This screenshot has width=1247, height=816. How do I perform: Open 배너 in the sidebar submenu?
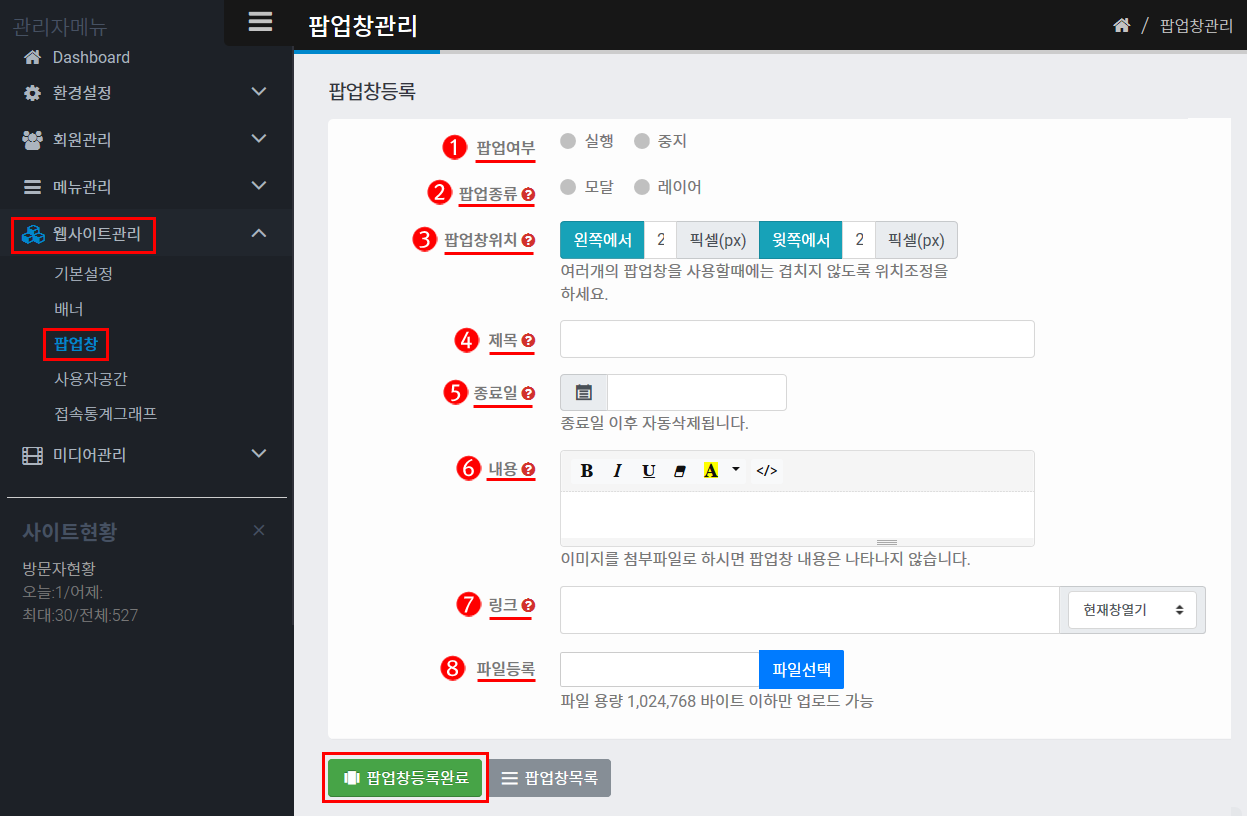pyautogui.click(x=69, y=309)
